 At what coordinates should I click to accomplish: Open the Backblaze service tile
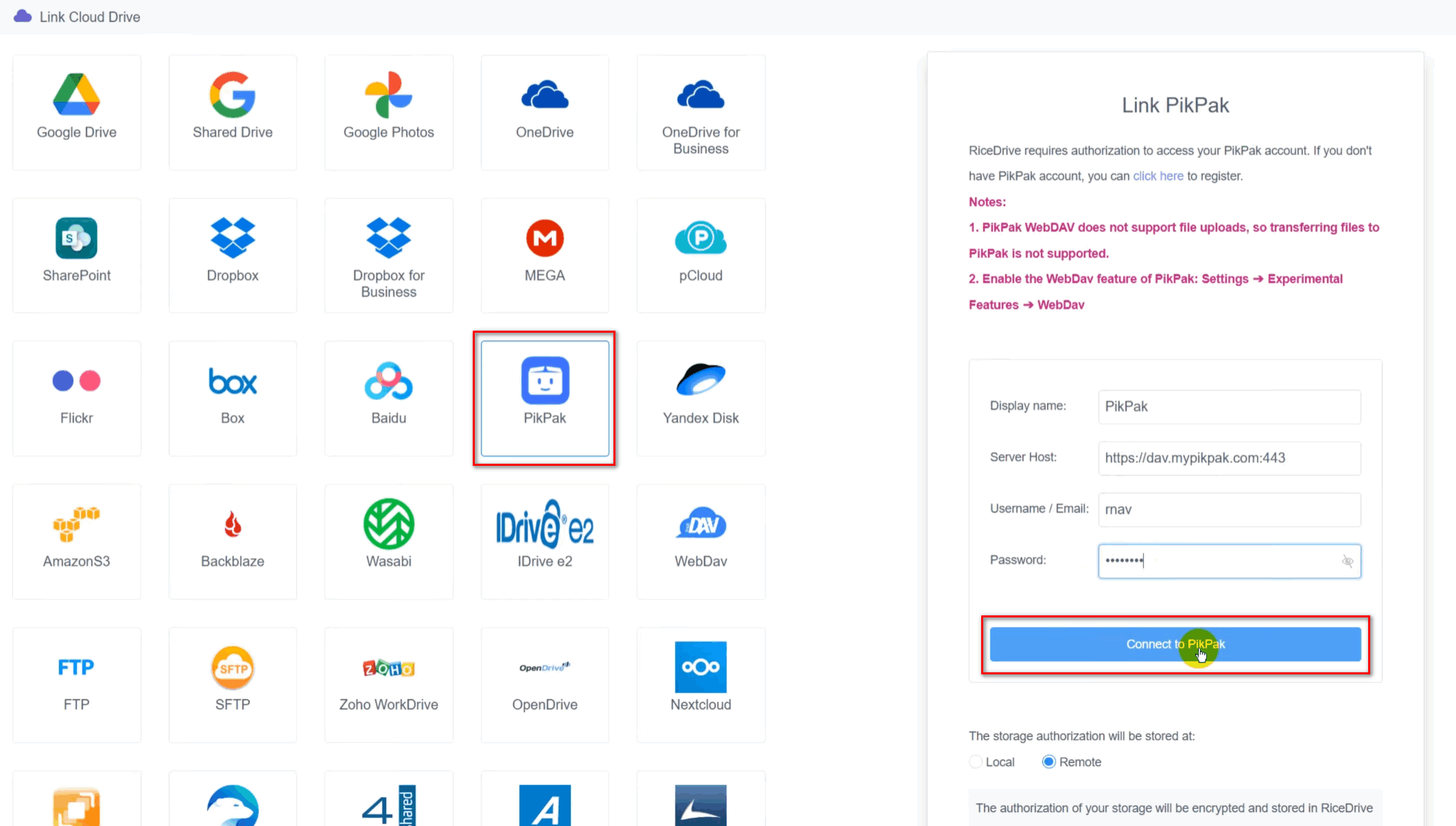233,542
